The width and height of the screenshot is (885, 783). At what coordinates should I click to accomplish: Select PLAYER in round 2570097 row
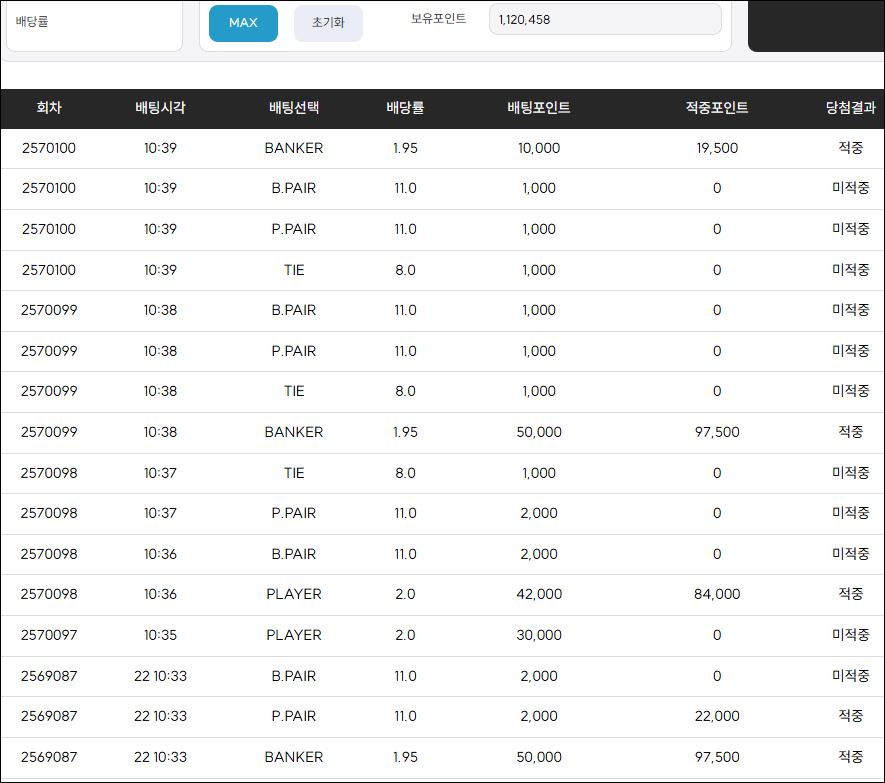294,635
